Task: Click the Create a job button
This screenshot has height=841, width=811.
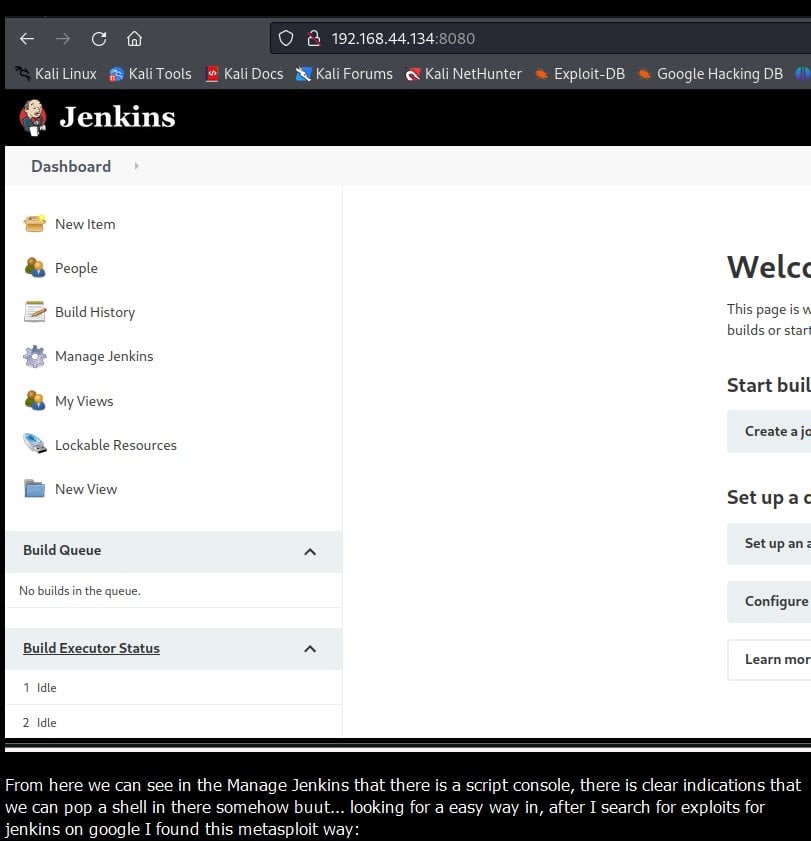Action: click(x=769, y=431)
